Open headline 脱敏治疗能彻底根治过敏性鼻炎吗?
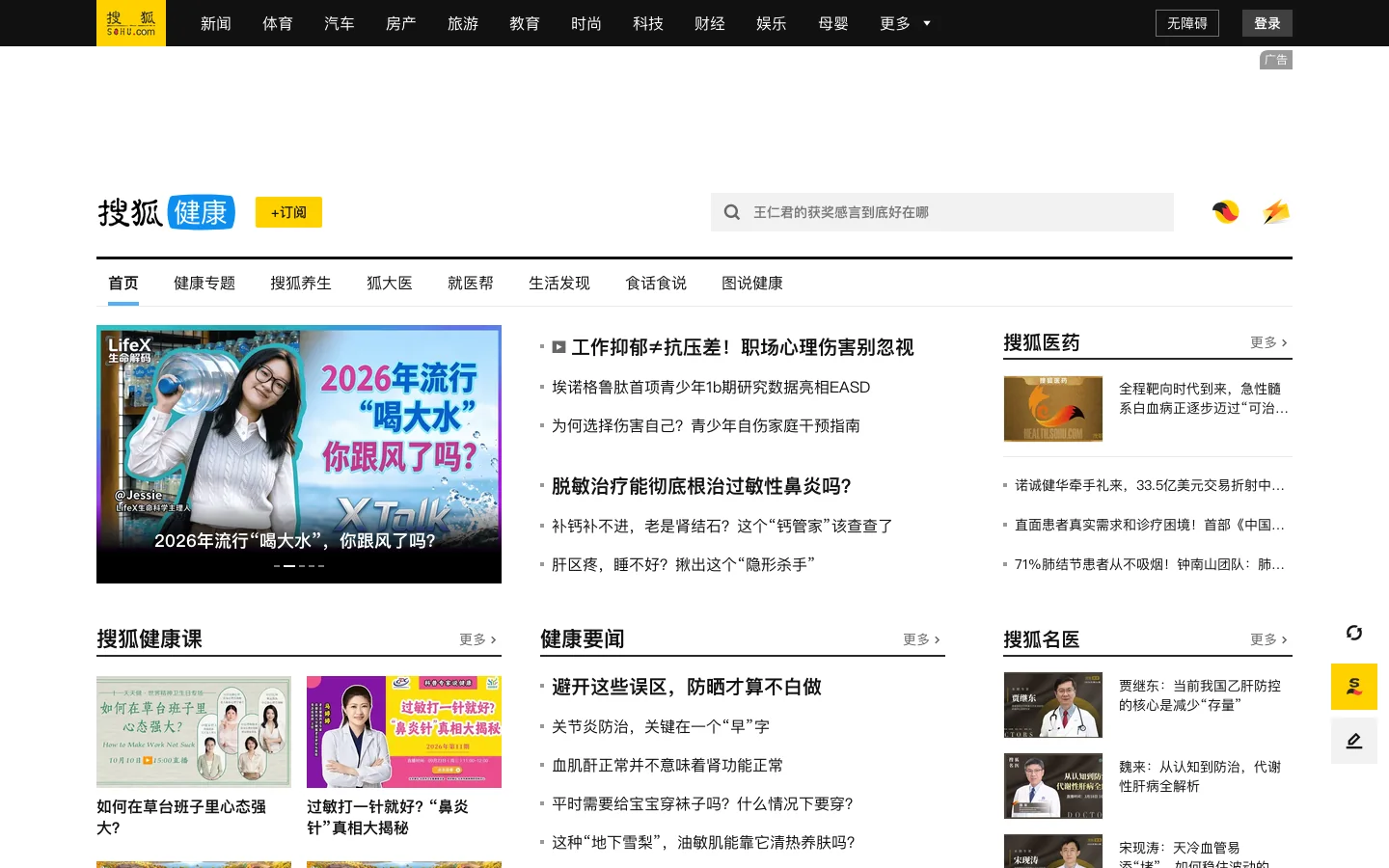Screen dimensions: 1389x868 (x=701, y=486)
